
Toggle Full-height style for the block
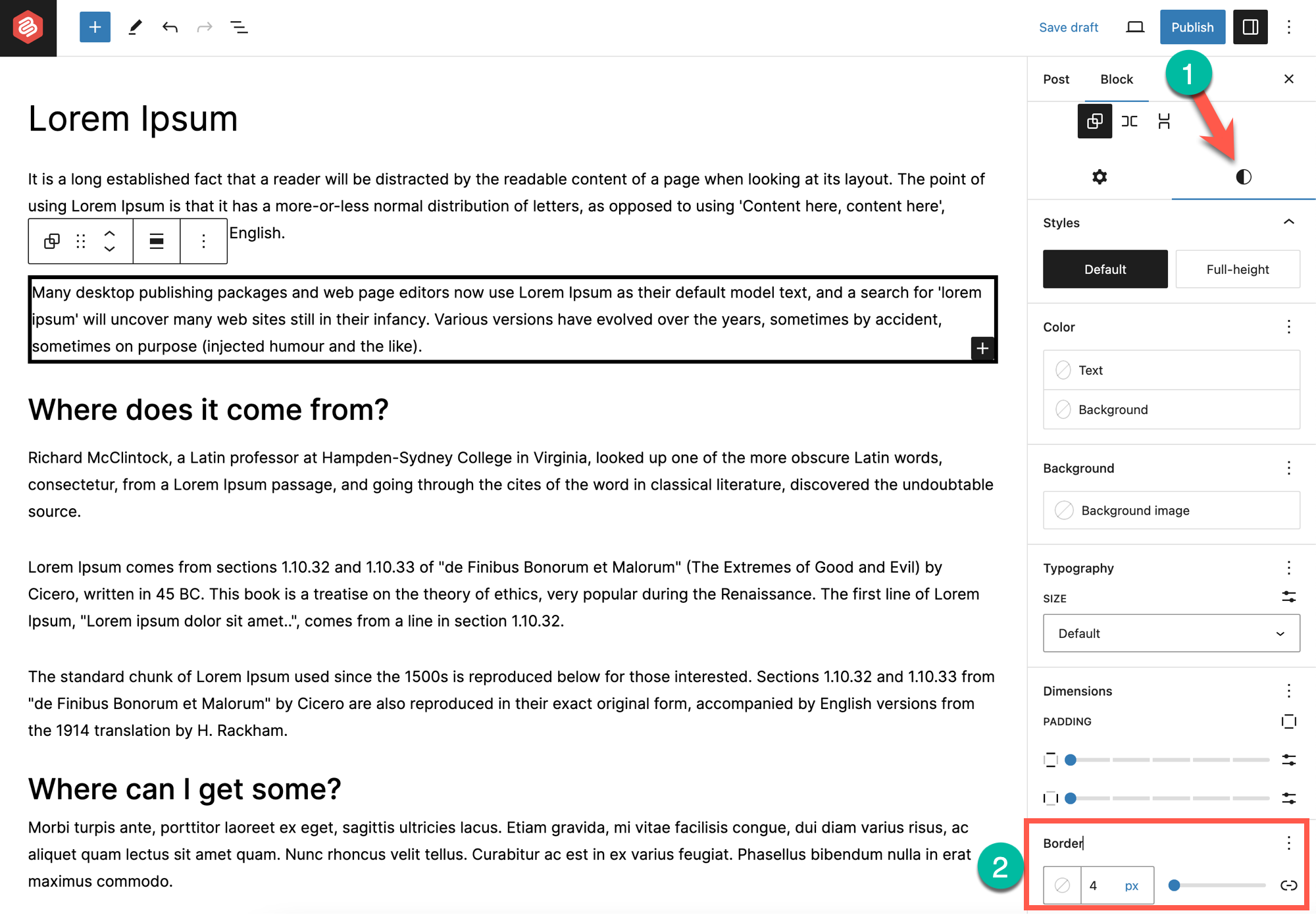click(1237, 269)
